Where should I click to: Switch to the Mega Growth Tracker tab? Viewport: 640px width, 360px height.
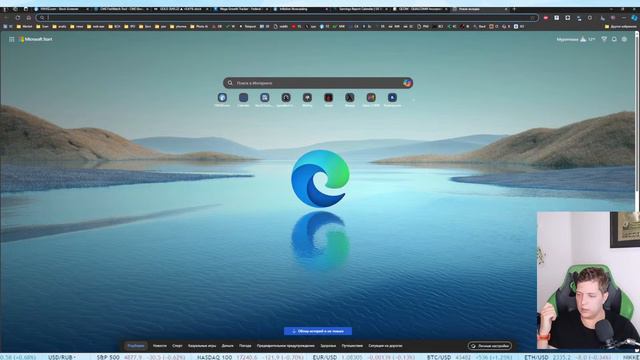(x=241, y=9)
